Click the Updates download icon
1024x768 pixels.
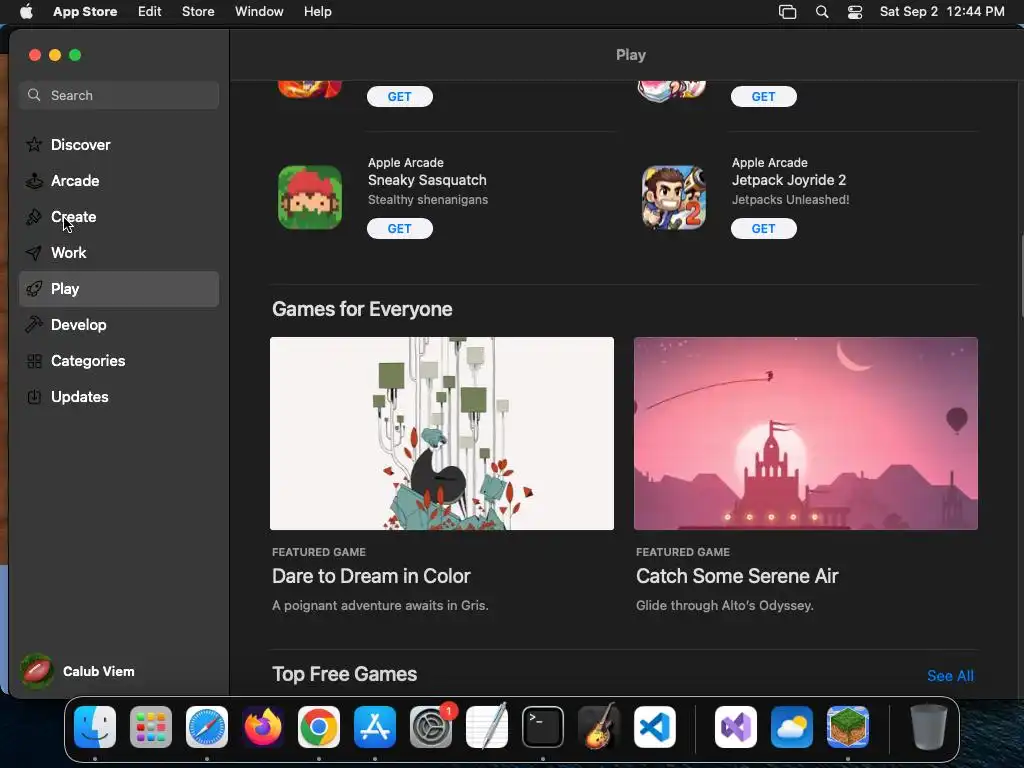tap(34, 396)
